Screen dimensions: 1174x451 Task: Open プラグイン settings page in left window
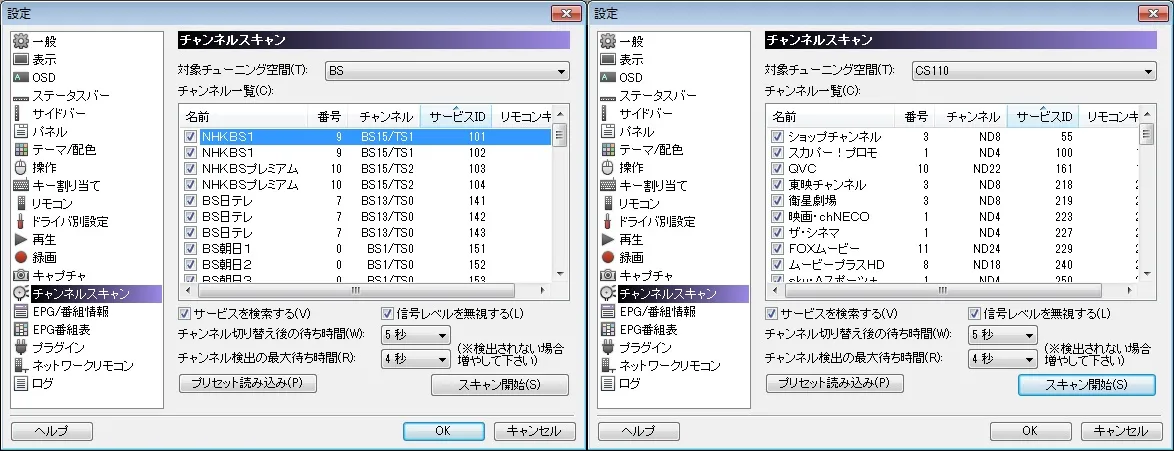point(58,347)
